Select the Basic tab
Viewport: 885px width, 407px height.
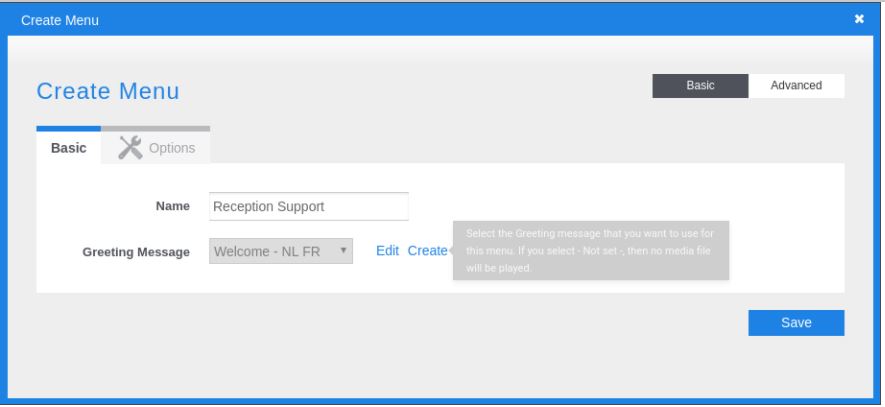click(x=68, y=148)
